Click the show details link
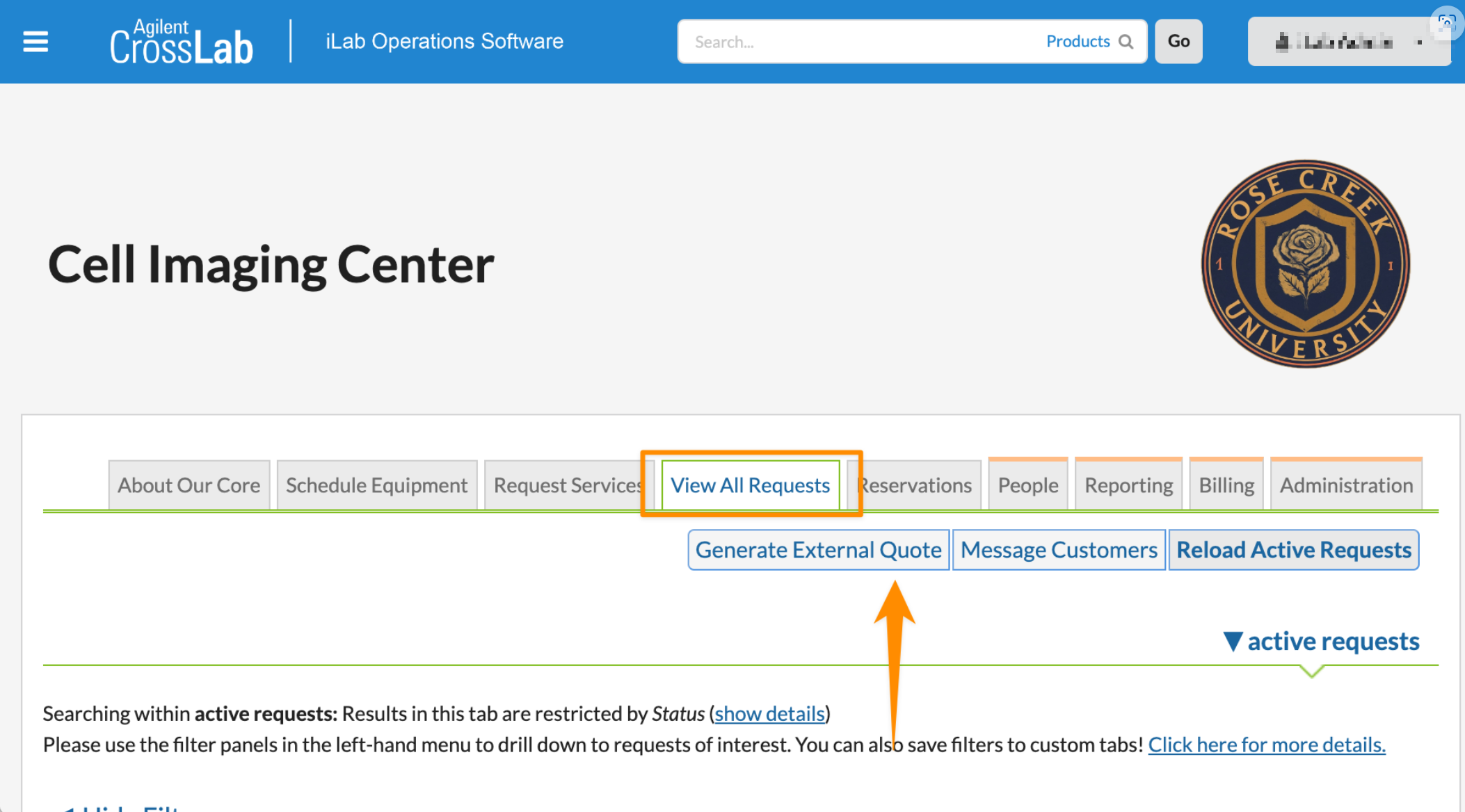This screenshot has width=1465, height=812. coord(769,714)
